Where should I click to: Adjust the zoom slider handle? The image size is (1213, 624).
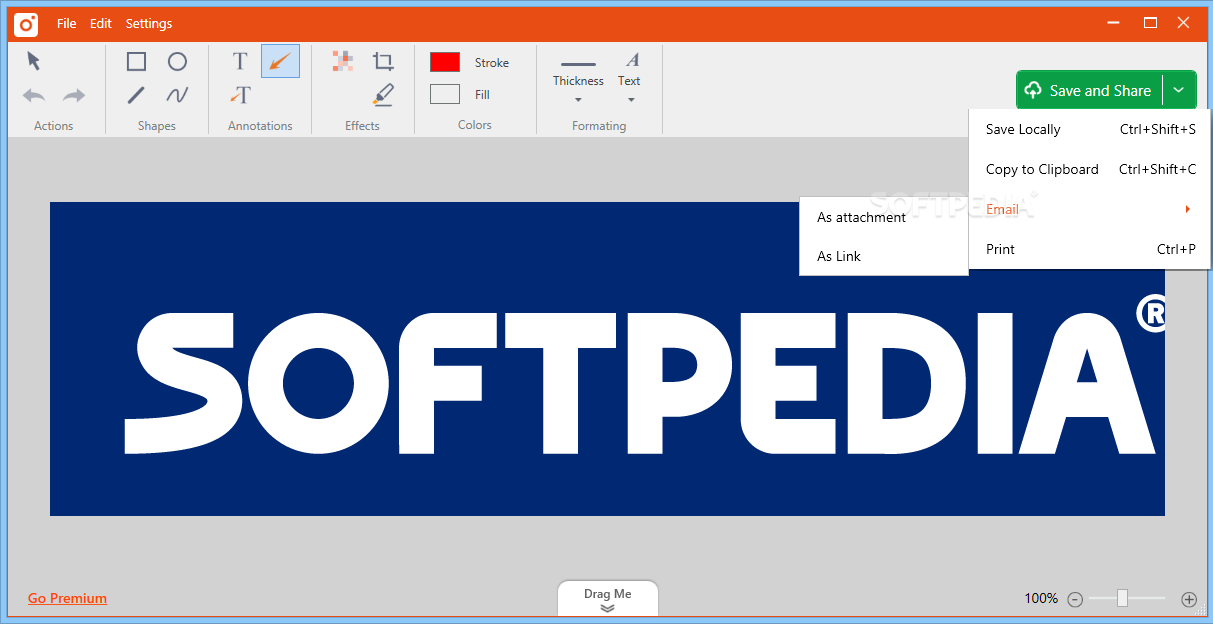1122,598
